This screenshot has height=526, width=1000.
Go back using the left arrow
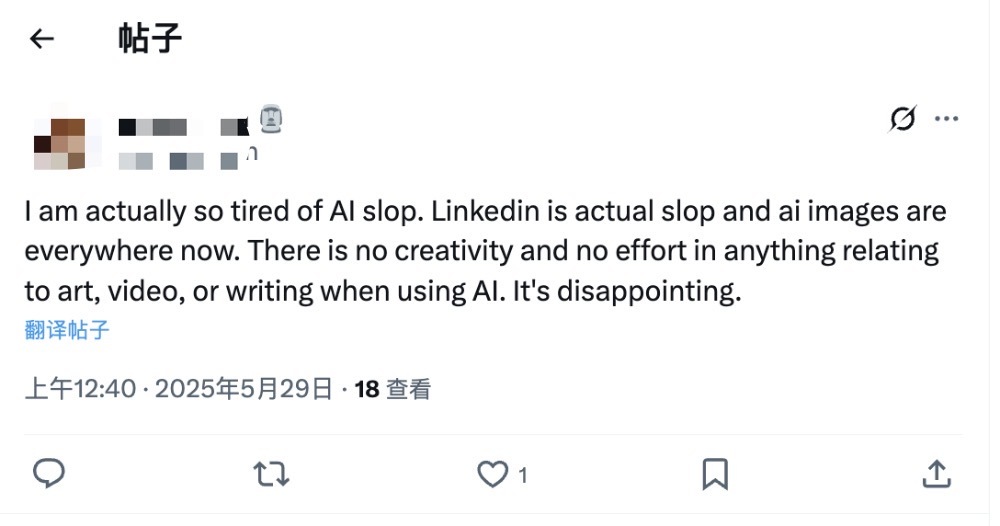(x=41, y=39)
